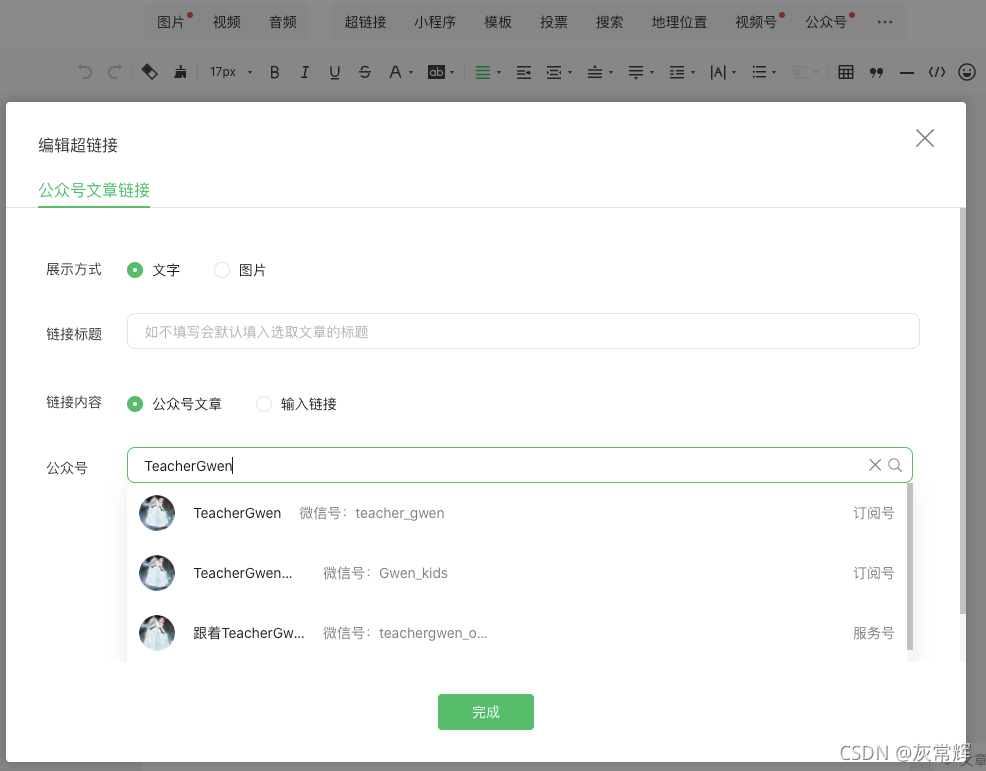The width and height of the screenshot is (986, 771).
Task: Select the clear formatting eraser icon
Action: click(x=149, y=72)
